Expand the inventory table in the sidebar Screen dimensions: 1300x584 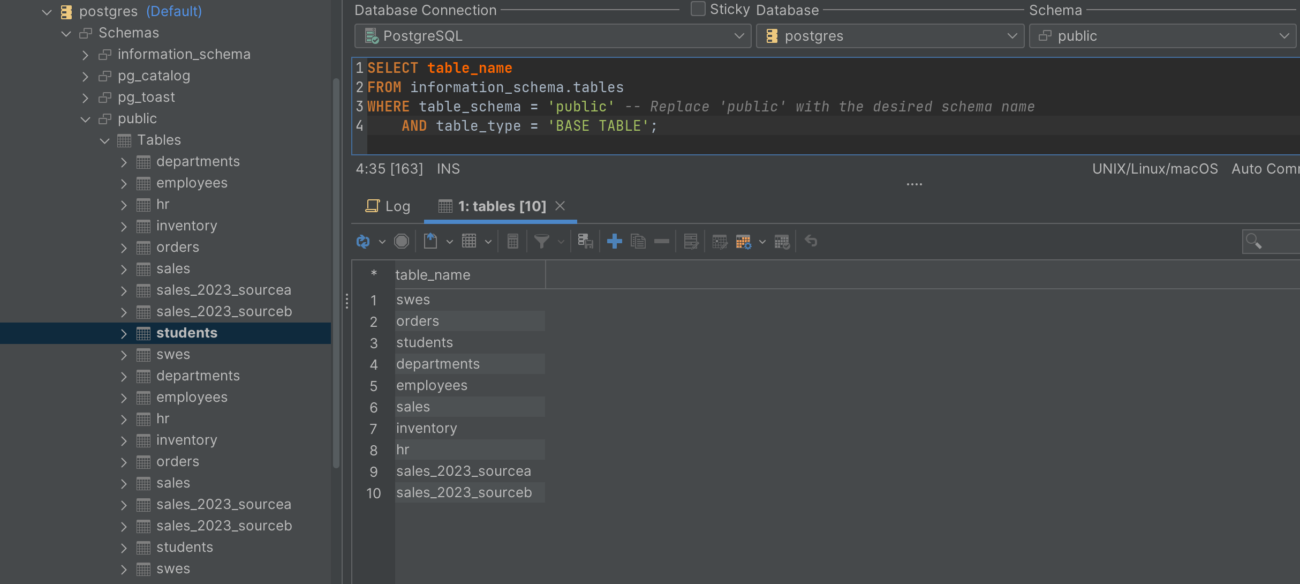(x=122, y=225)
